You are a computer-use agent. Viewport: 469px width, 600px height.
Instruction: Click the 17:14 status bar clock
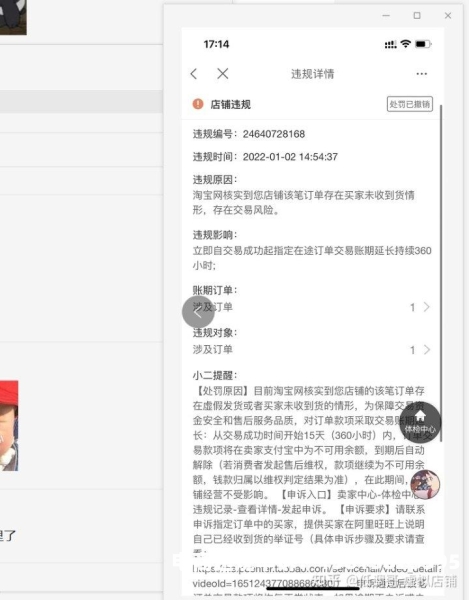[216, 44]
